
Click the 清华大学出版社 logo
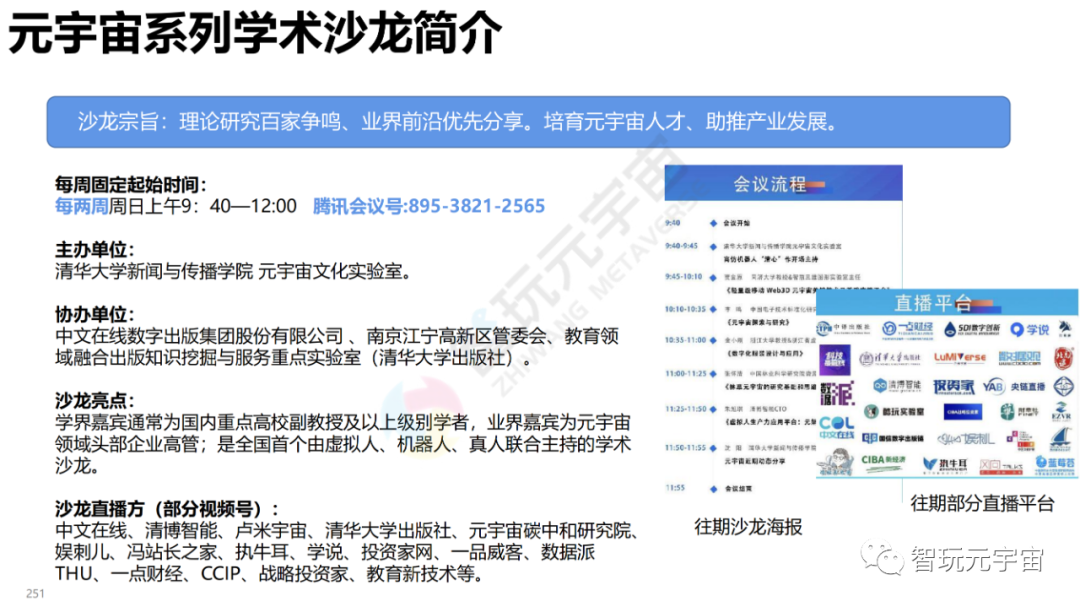pos(890,359)
